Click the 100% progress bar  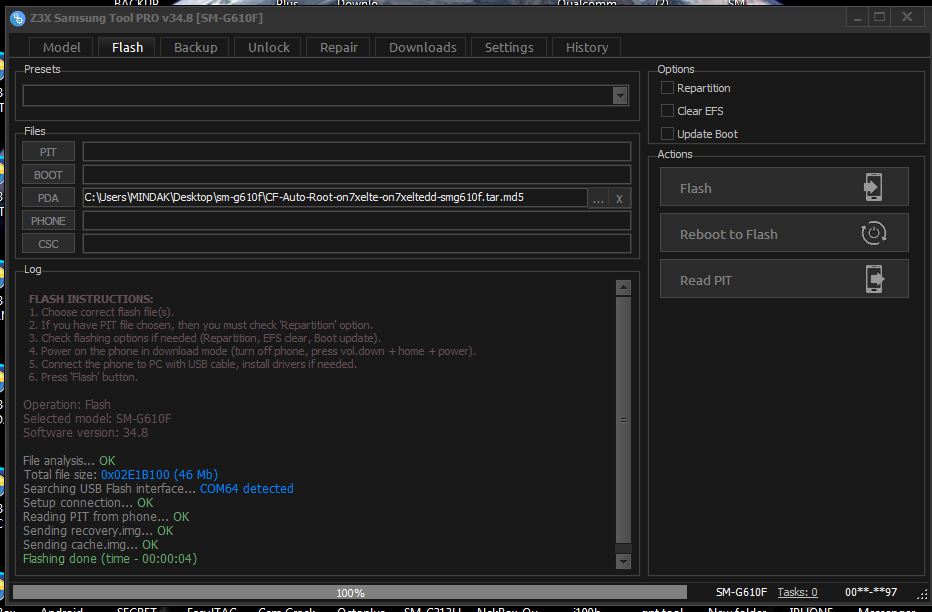pyautogui.click(x=350, y=592)
